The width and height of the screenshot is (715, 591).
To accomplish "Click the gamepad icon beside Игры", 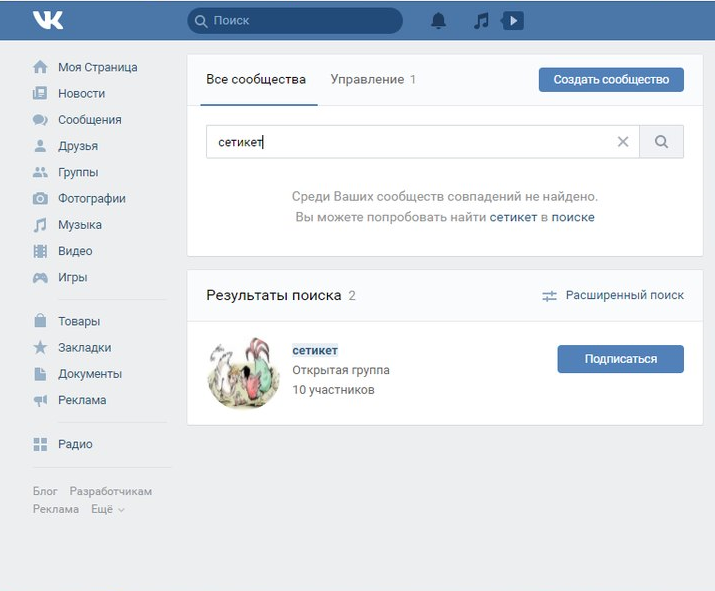I will coord(40,277).
